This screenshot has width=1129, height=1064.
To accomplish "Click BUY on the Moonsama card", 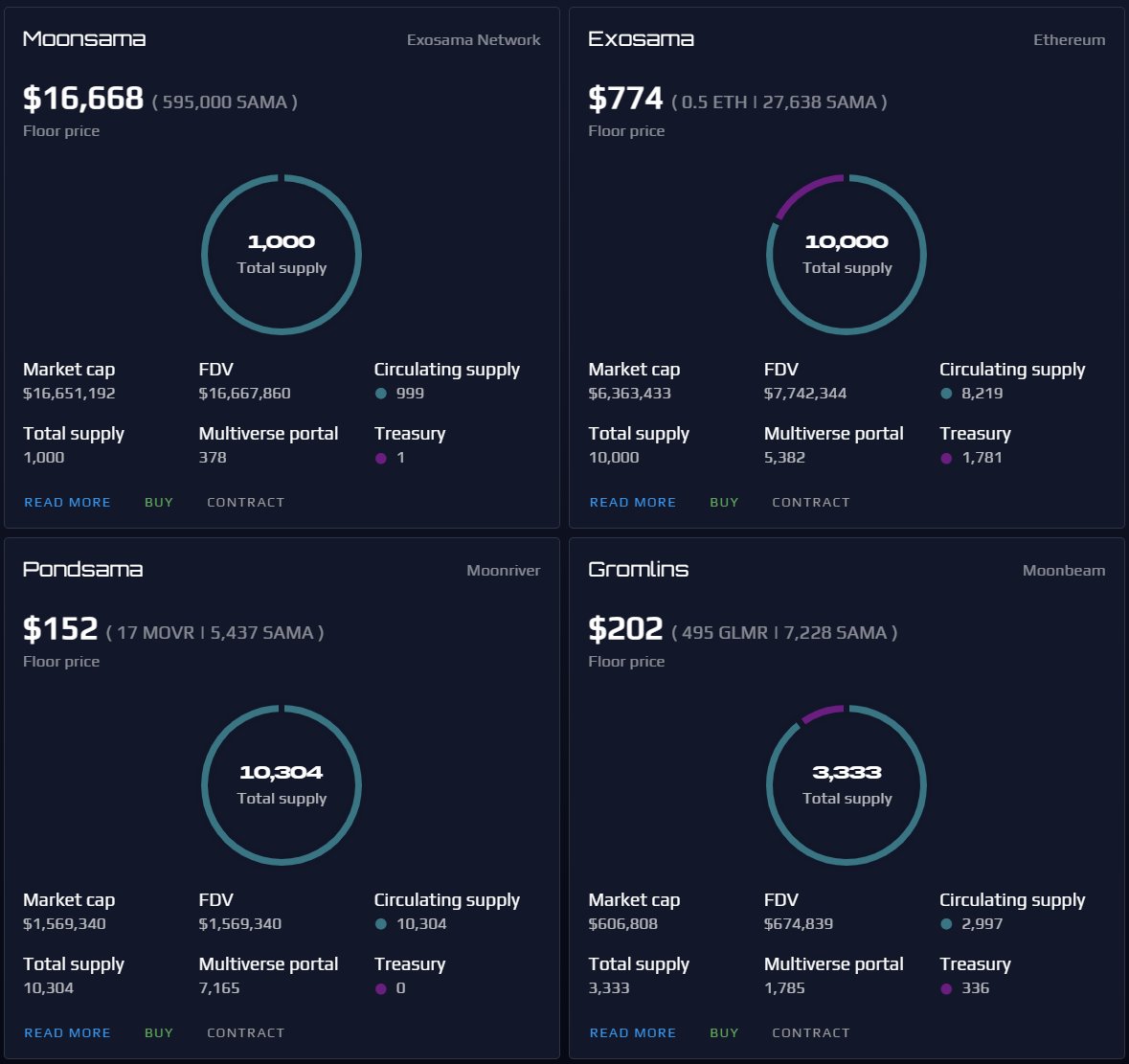I will pyautogui.click(x=158, y=503).
